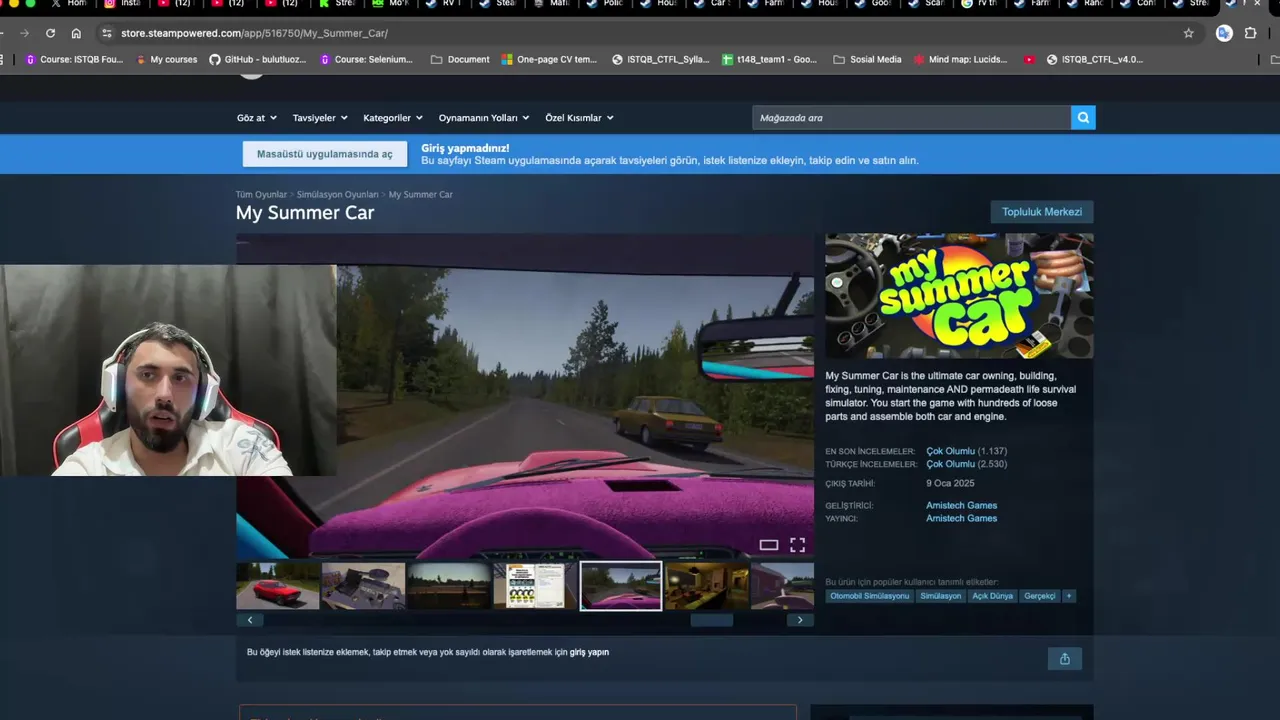1280x720 pixels.
Task: Go to Tüm Oyunlar breadcrumb link
Action: click(x=261, y=195)
